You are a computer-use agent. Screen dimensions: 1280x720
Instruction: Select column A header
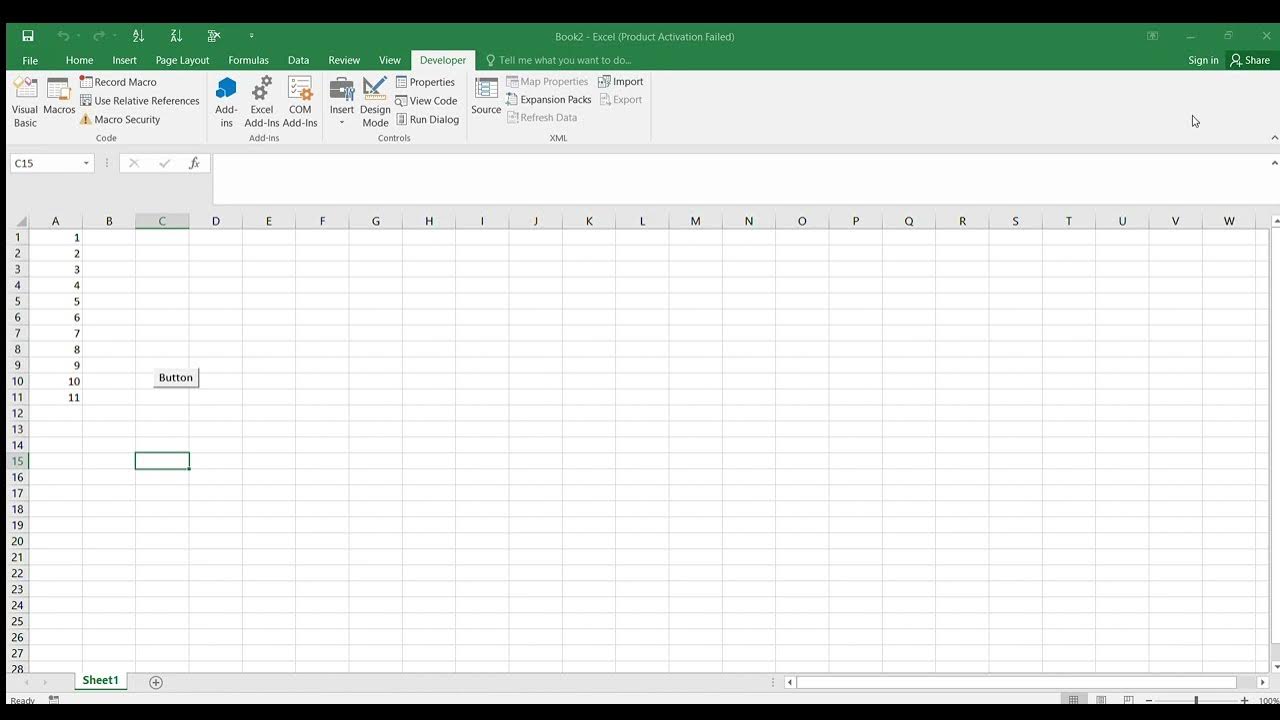(x=55, y=221)
